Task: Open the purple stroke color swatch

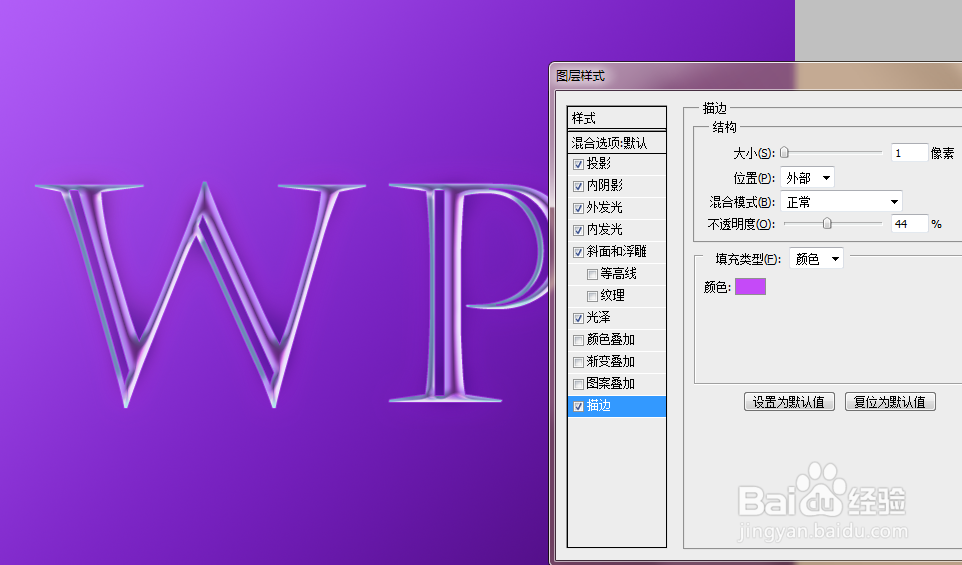Action: coord(750,286)
